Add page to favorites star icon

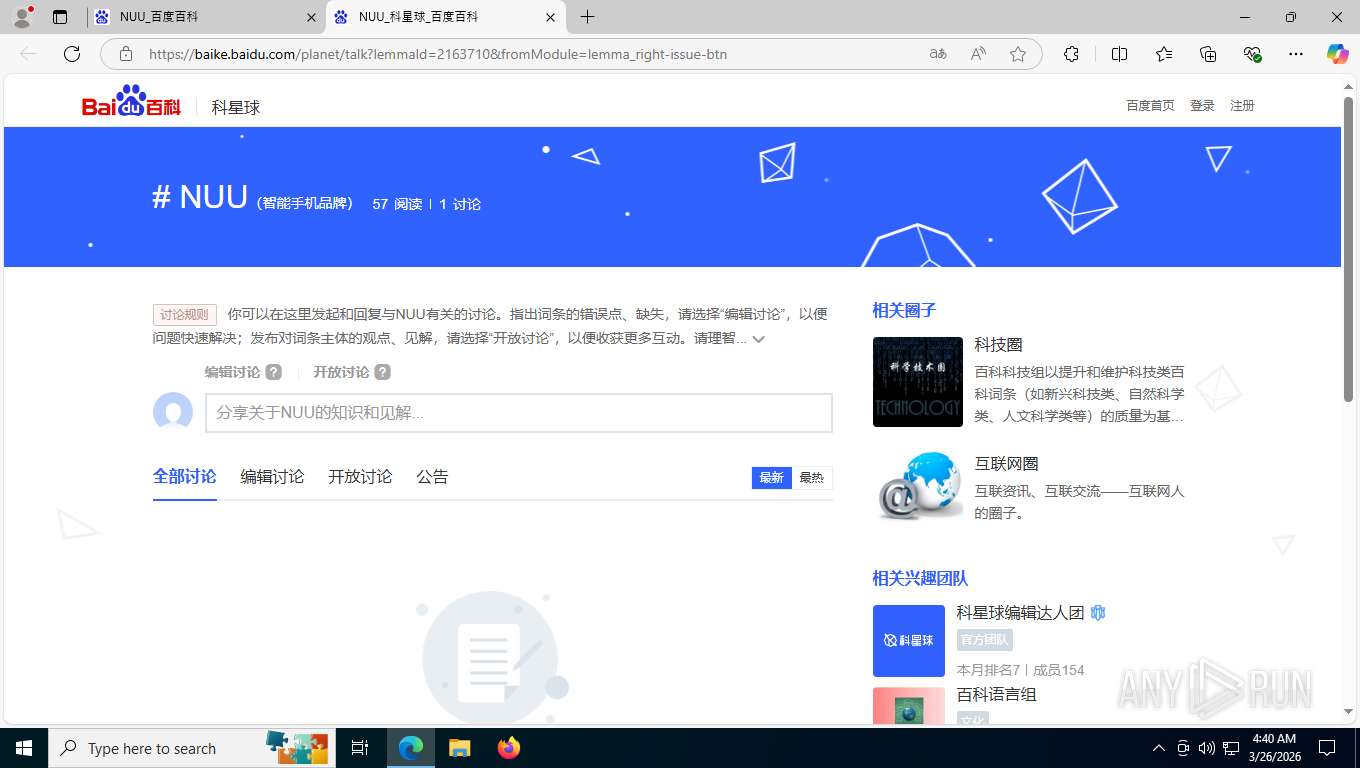tap(1018, 54)
